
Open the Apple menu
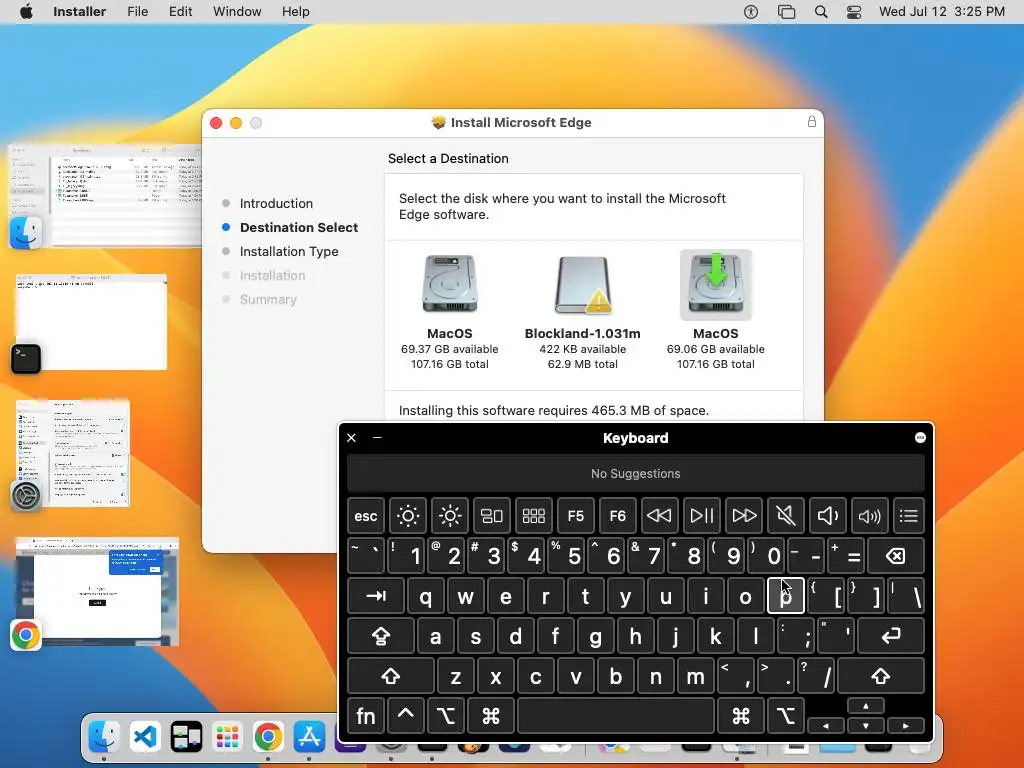pyautogui.click(x=26, y=12)
